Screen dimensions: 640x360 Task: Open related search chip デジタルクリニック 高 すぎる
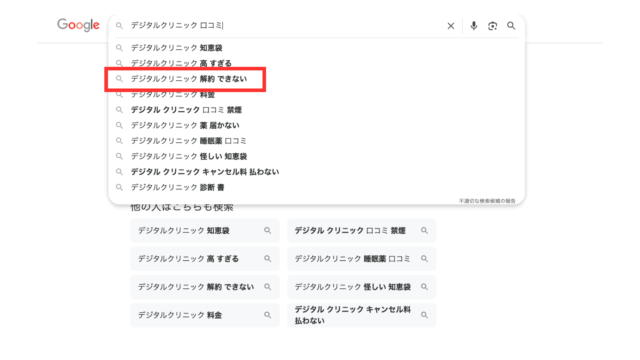(x=205, y=259)
